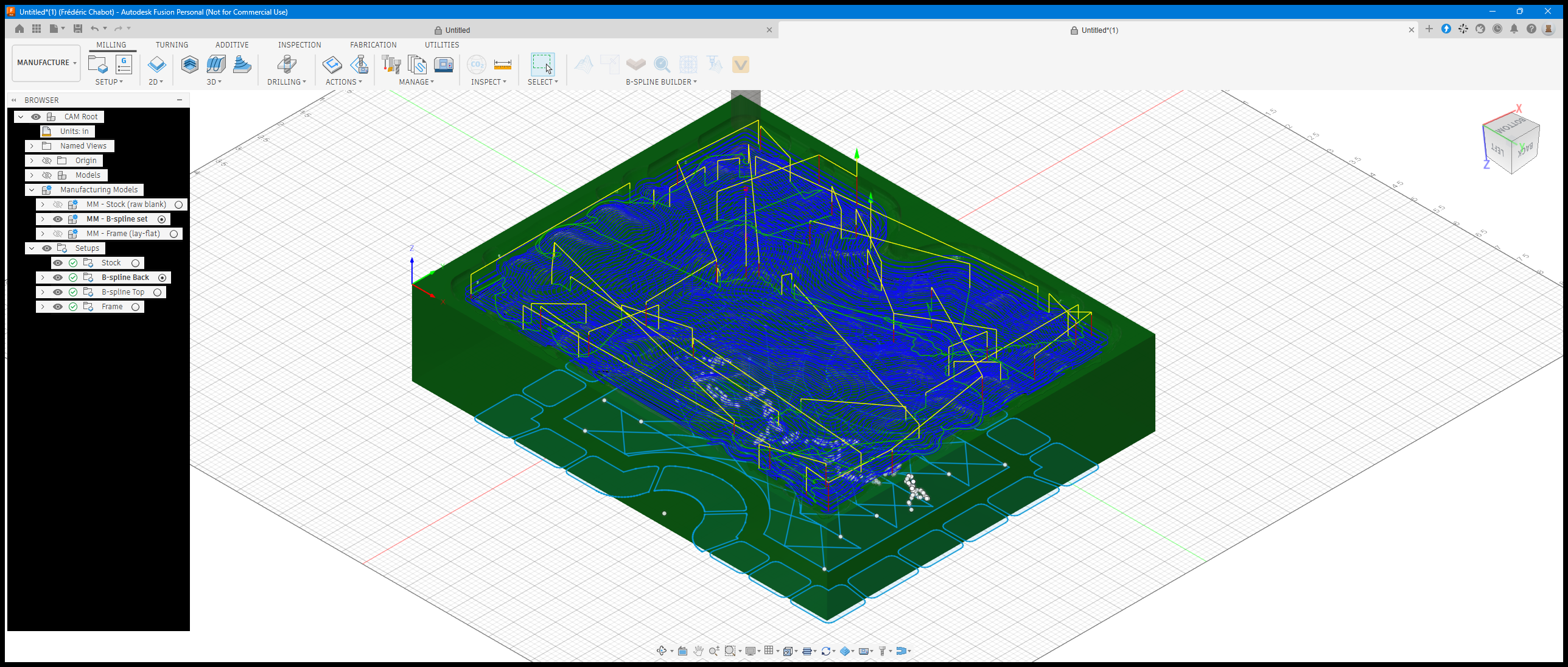Choose the 3D Adaptive Clearing icon
1568x667 pixels.
(x=190, y=64)
